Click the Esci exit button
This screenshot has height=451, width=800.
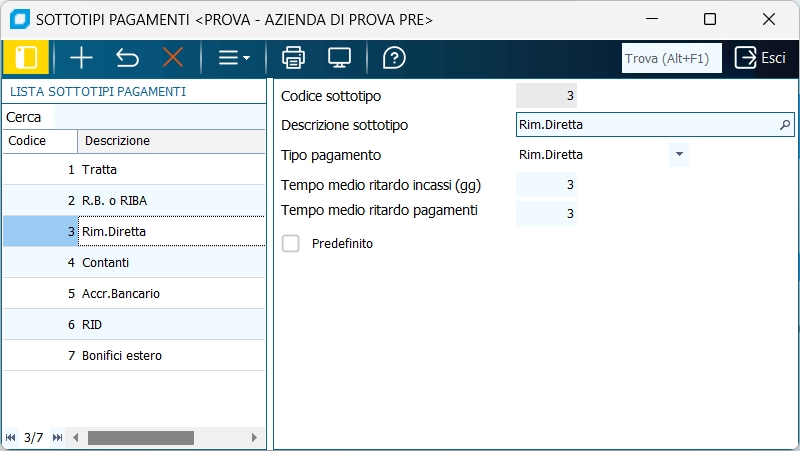coord(759,58)
